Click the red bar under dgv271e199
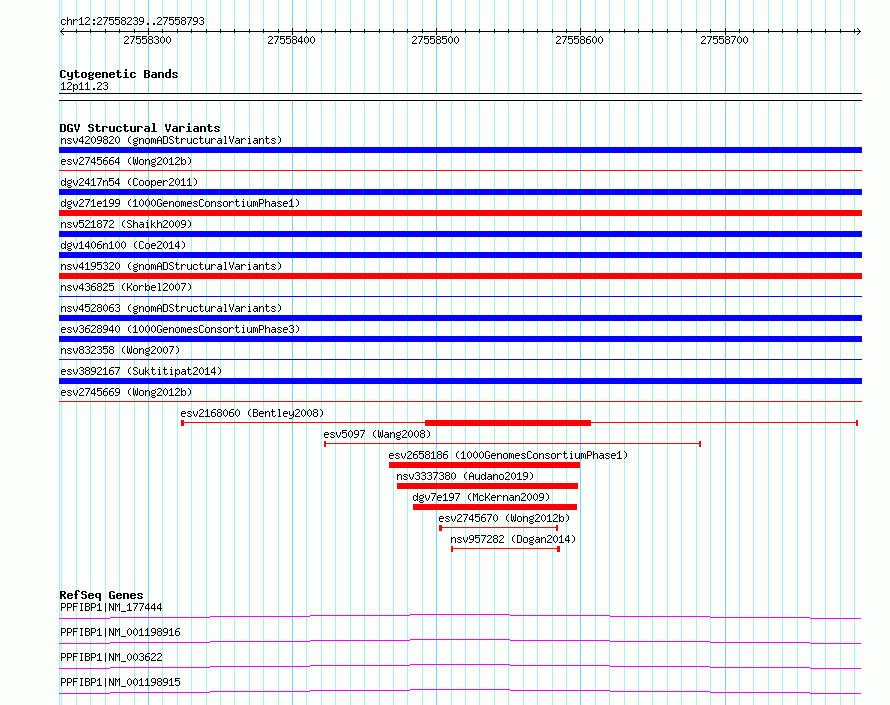Image resolution: width=890 pixels, height=705 pixels. click(460, 213)
